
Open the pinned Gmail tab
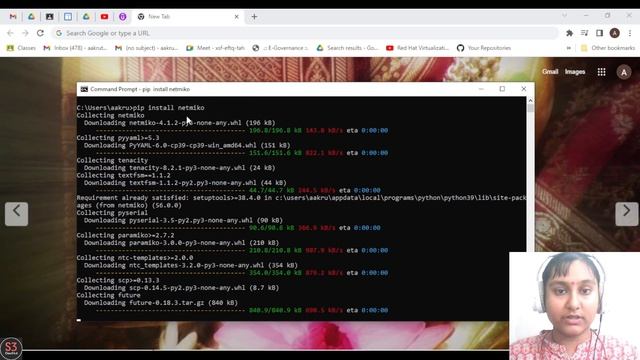point(13,17)
